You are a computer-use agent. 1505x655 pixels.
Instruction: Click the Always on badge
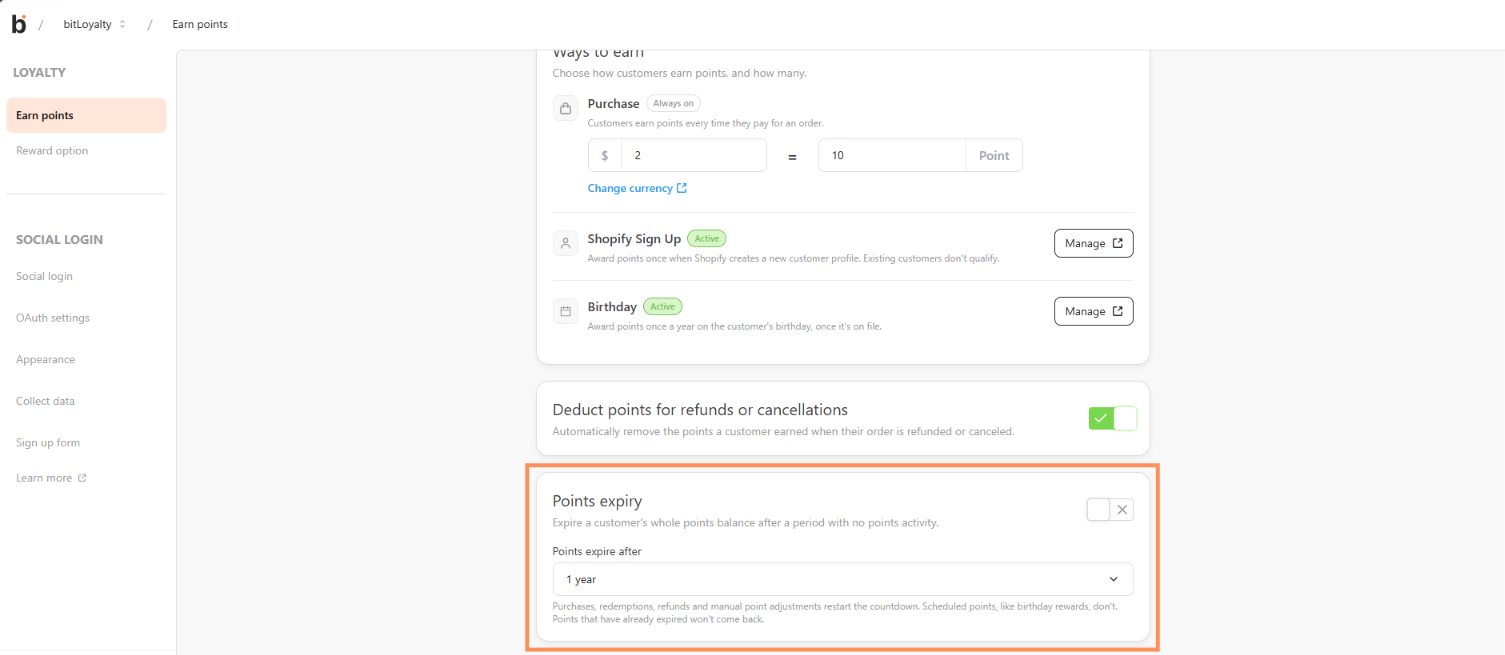pos(673,103)
